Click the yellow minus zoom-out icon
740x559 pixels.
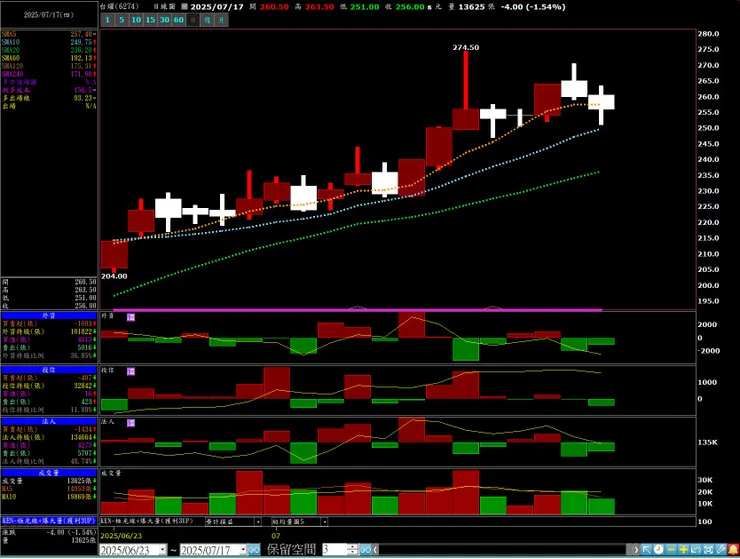click(x=671, y=550)
